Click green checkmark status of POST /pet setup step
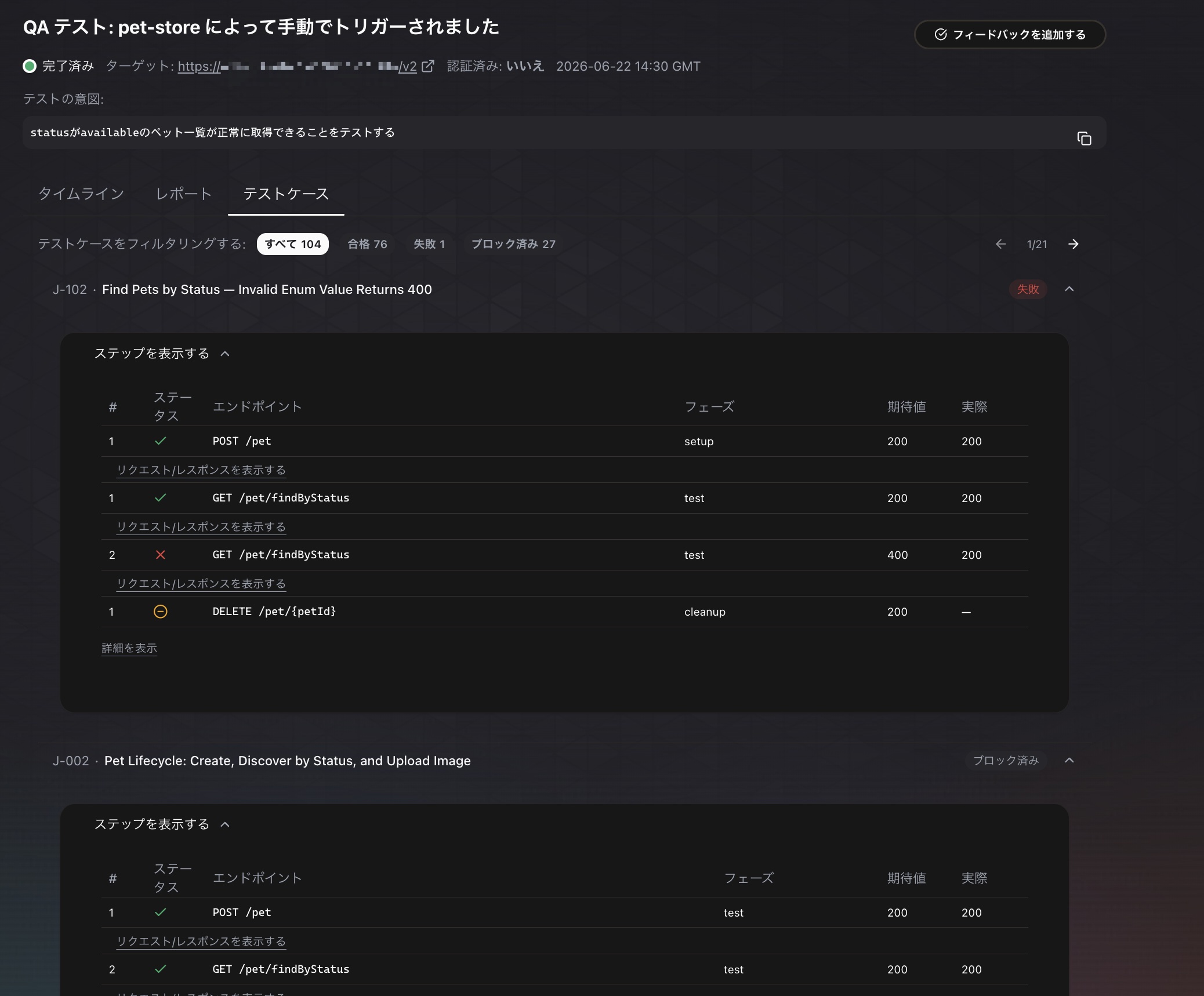Screen dimensions: 1204x996 click(161, 441)
